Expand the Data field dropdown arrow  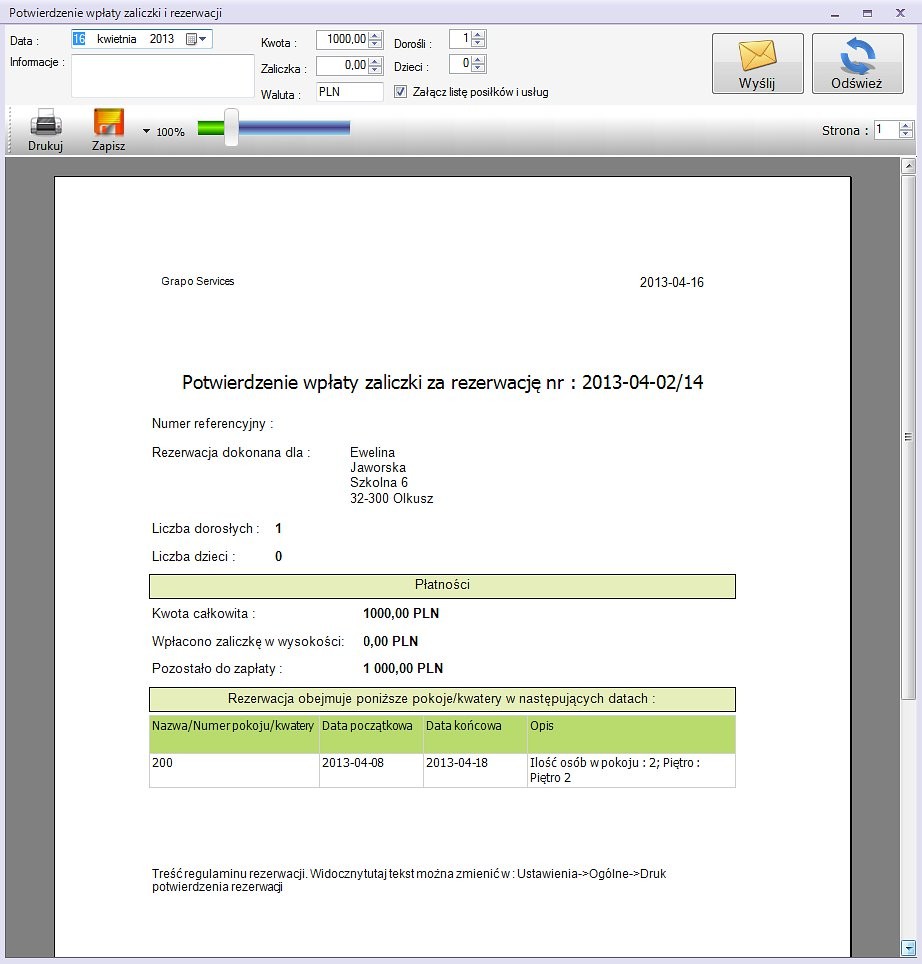tap(202, 39)
